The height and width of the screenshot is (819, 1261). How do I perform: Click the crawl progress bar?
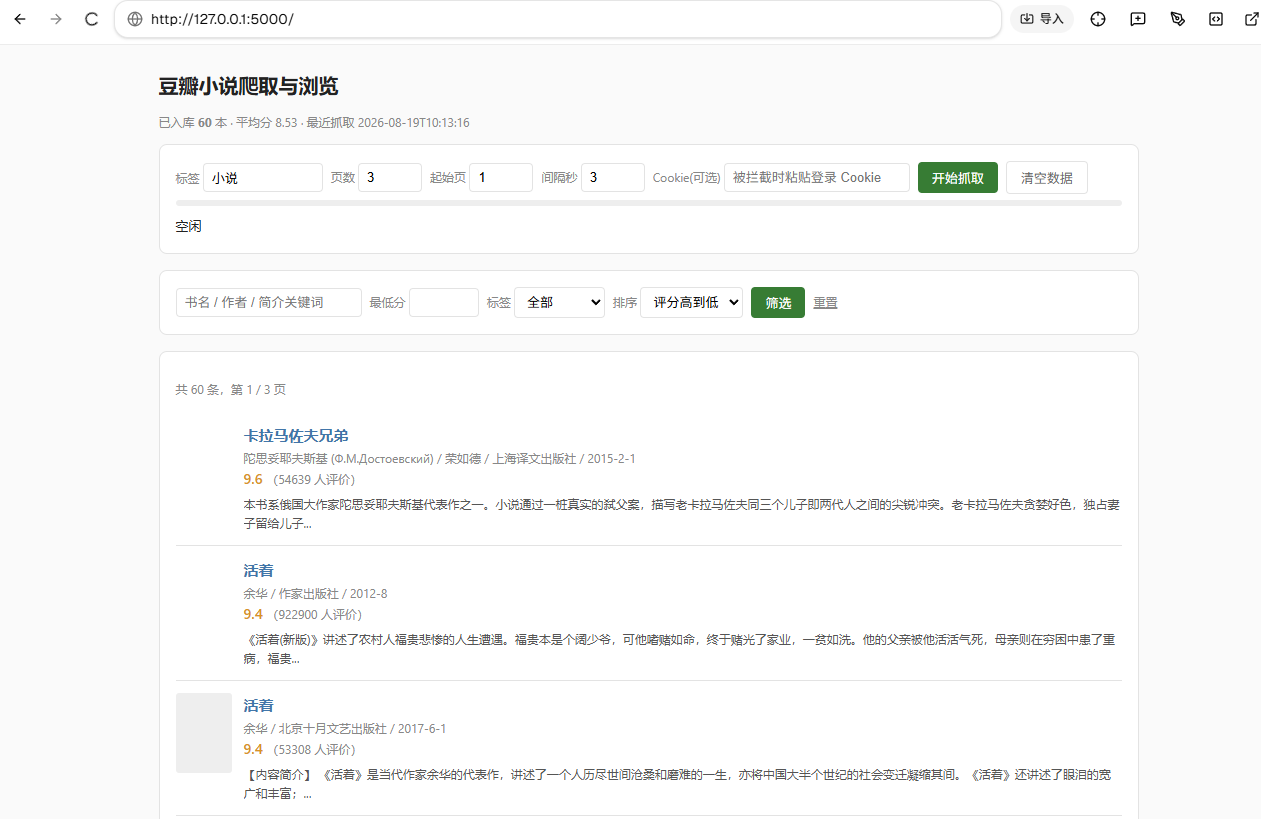click(x=648, y=203)
